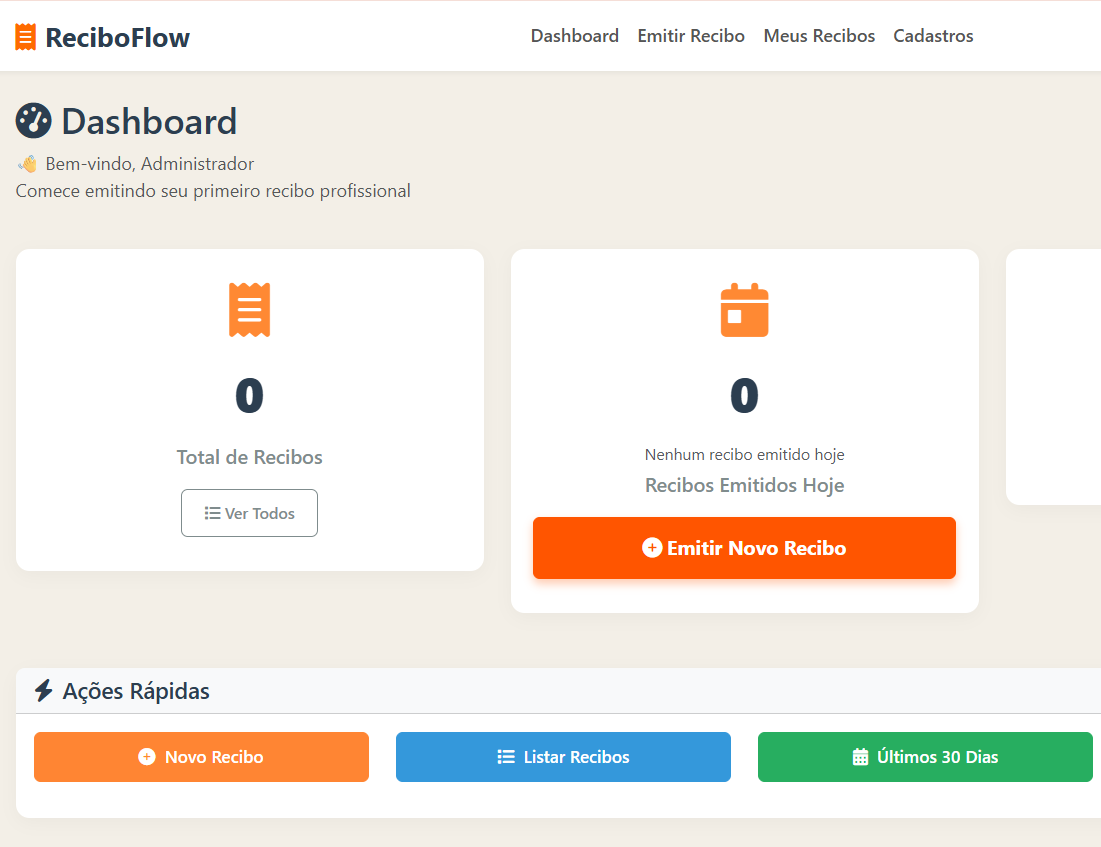This screenshot has width=1101, height=847.
Task: Click the Emitir Novo Recibo button
Action: point(744,548)
